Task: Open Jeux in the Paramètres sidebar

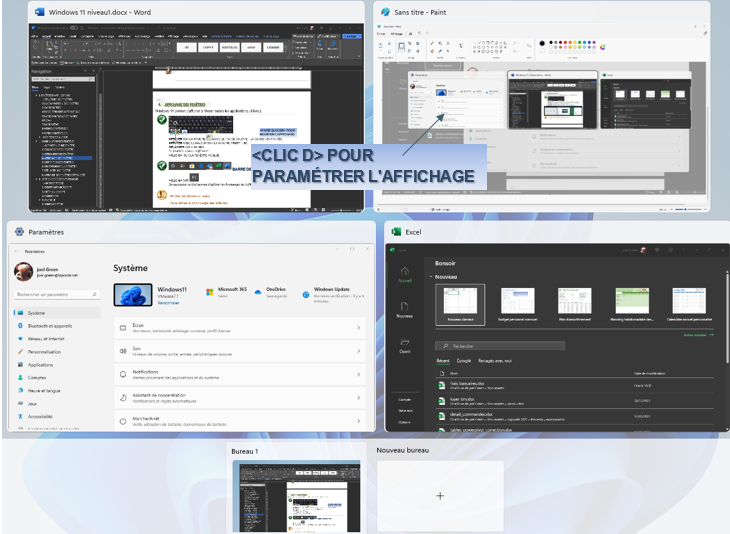Action: 32,404
